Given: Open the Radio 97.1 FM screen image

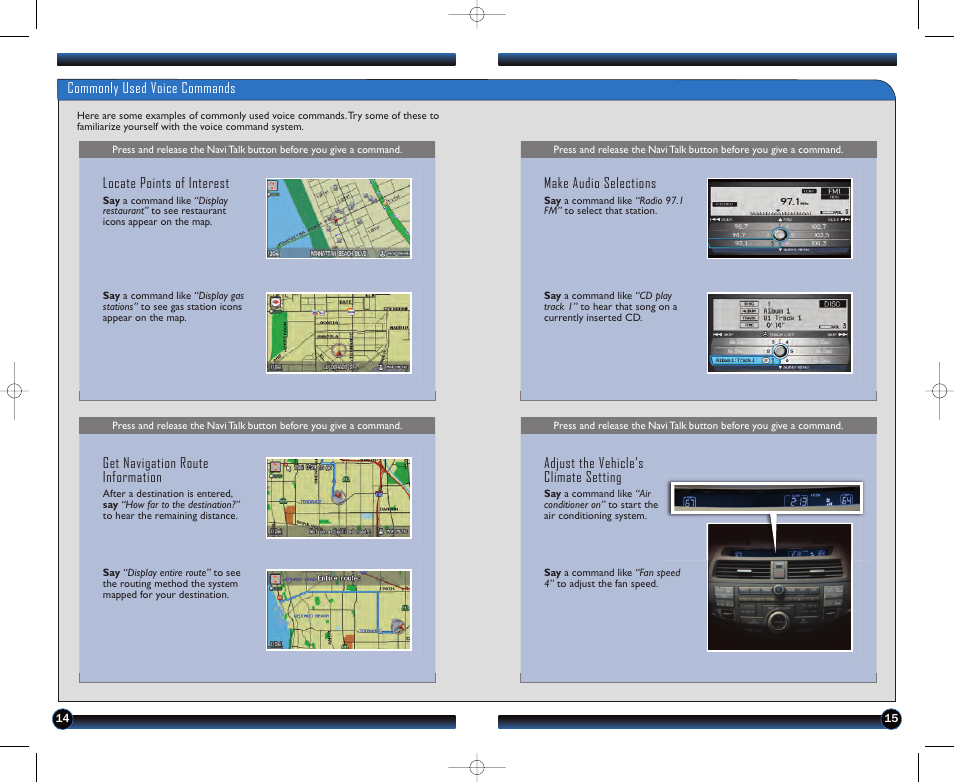Looking at the screenshot, I should click(x=779, y=218).
